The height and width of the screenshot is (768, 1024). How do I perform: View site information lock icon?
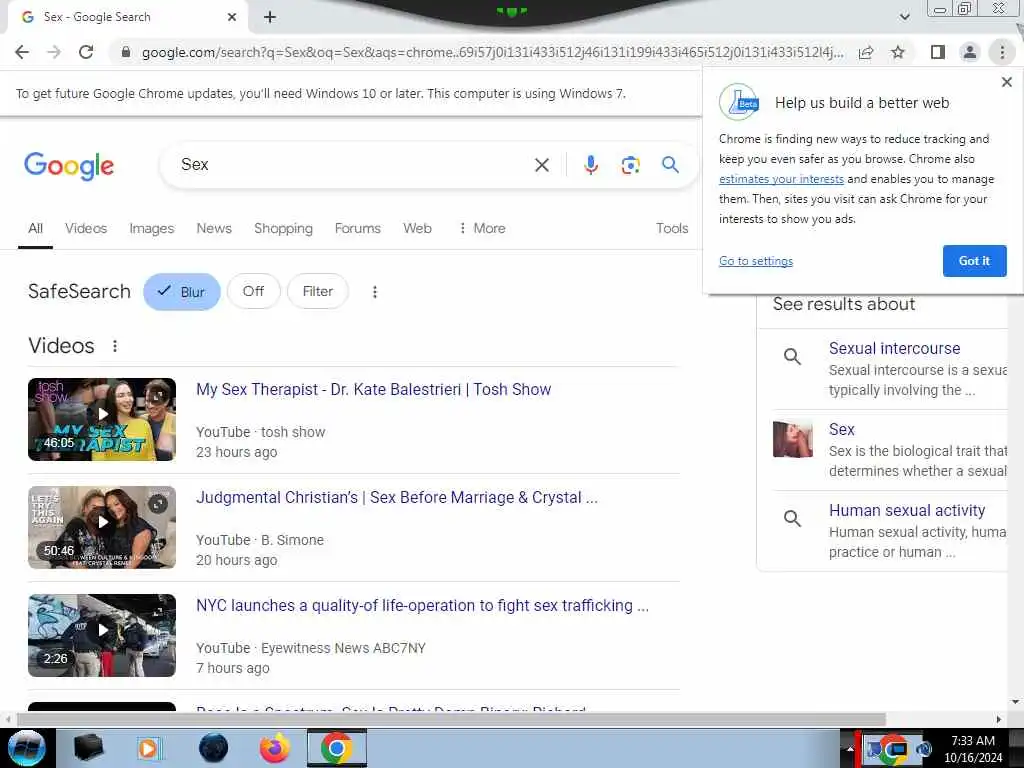126,52
